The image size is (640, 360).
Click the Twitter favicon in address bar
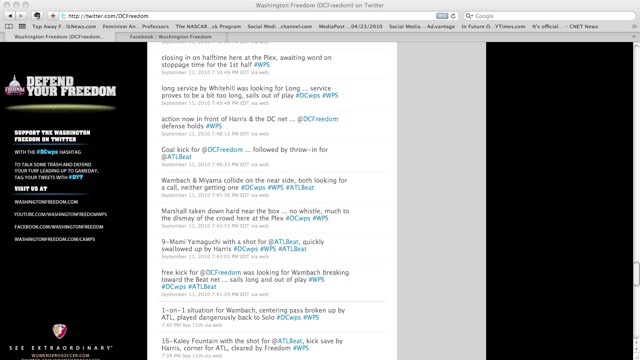pyautogui.click(x=64, y=16)
